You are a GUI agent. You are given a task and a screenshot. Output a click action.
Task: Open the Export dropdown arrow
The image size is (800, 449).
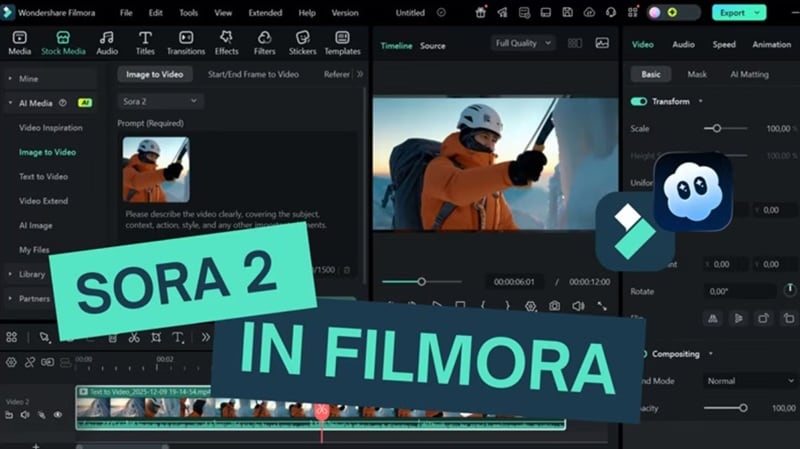(757, 13)
